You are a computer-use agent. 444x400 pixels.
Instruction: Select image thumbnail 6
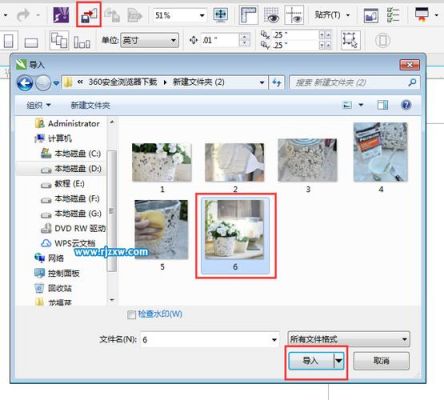[x=235, y=235]
